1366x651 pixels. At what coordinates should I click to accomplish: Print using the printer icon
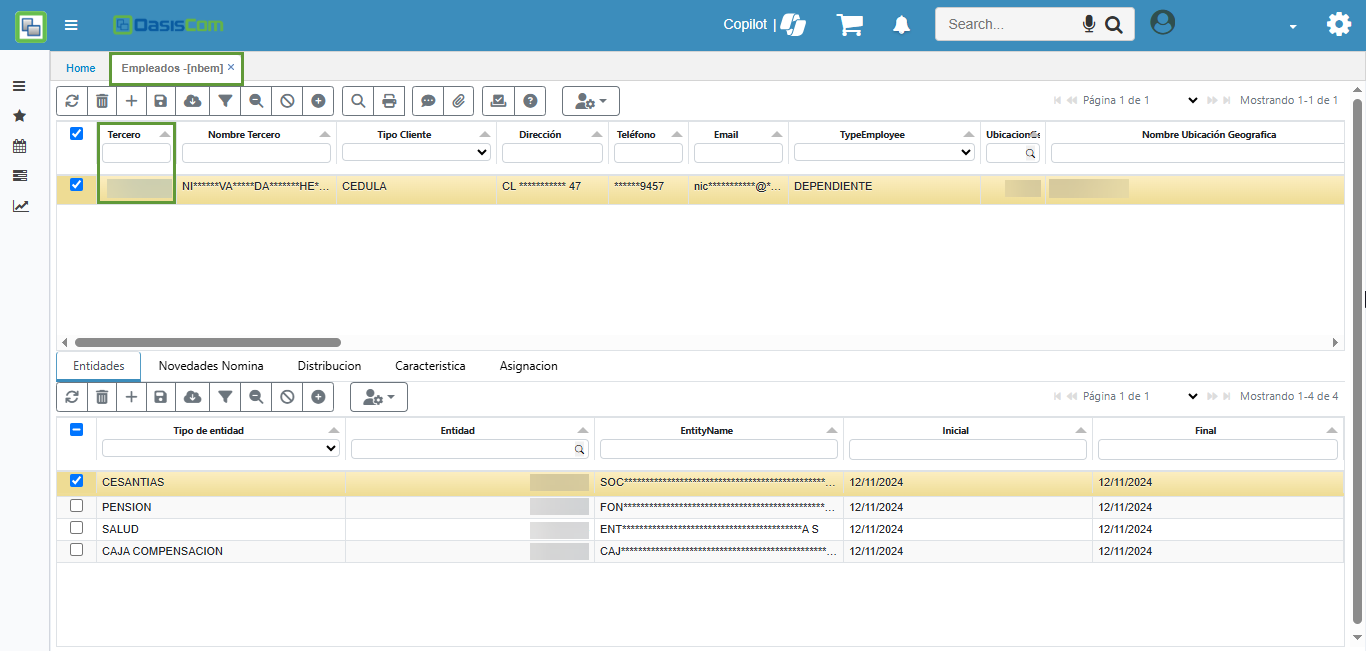(x=389, y=101)
